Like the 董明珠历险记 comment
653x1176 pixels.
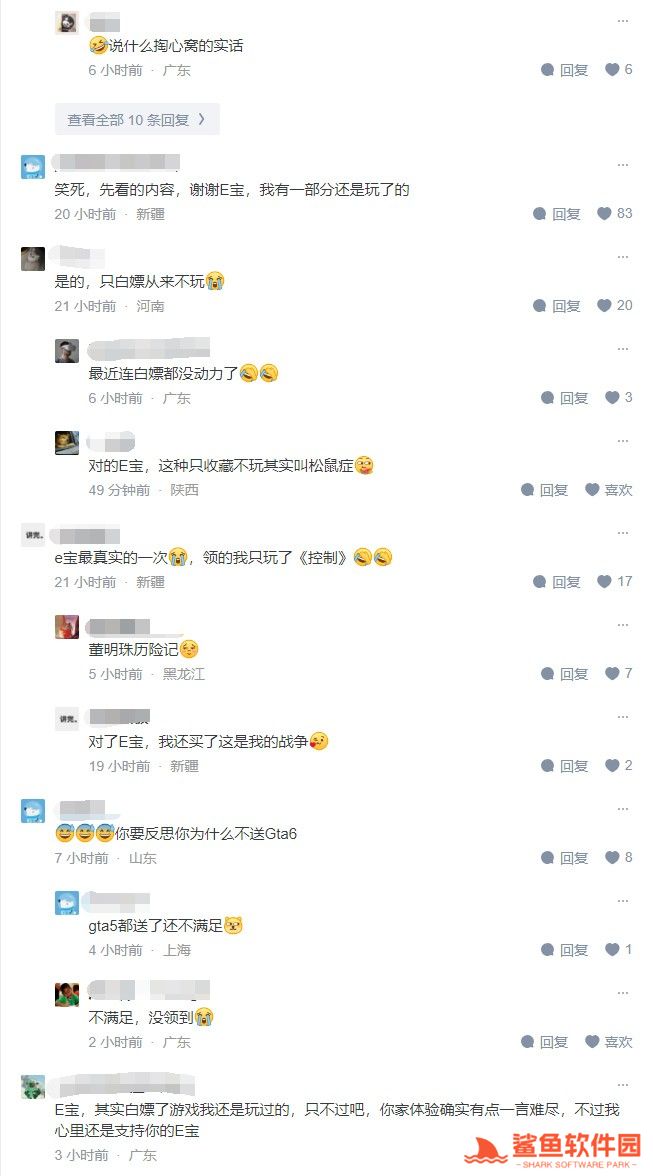[613, 674]
